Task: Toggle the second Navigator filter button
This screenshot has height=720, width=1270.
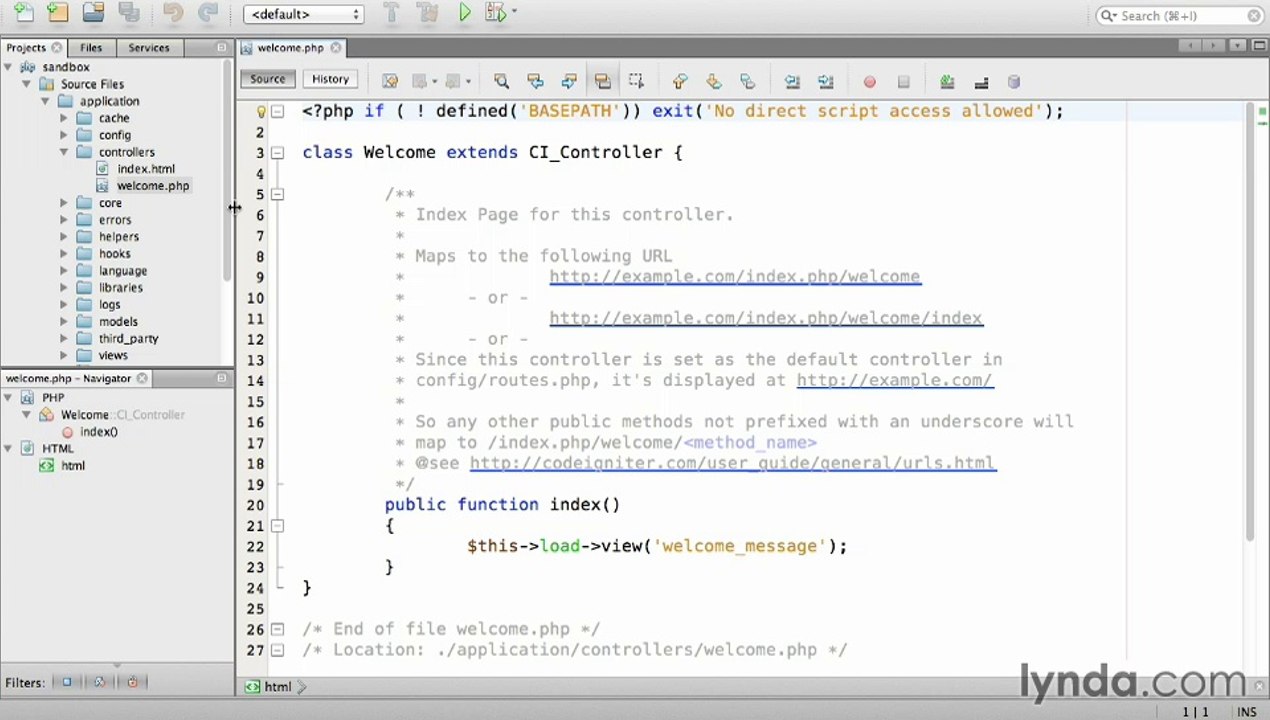Action: coord(99,682)
